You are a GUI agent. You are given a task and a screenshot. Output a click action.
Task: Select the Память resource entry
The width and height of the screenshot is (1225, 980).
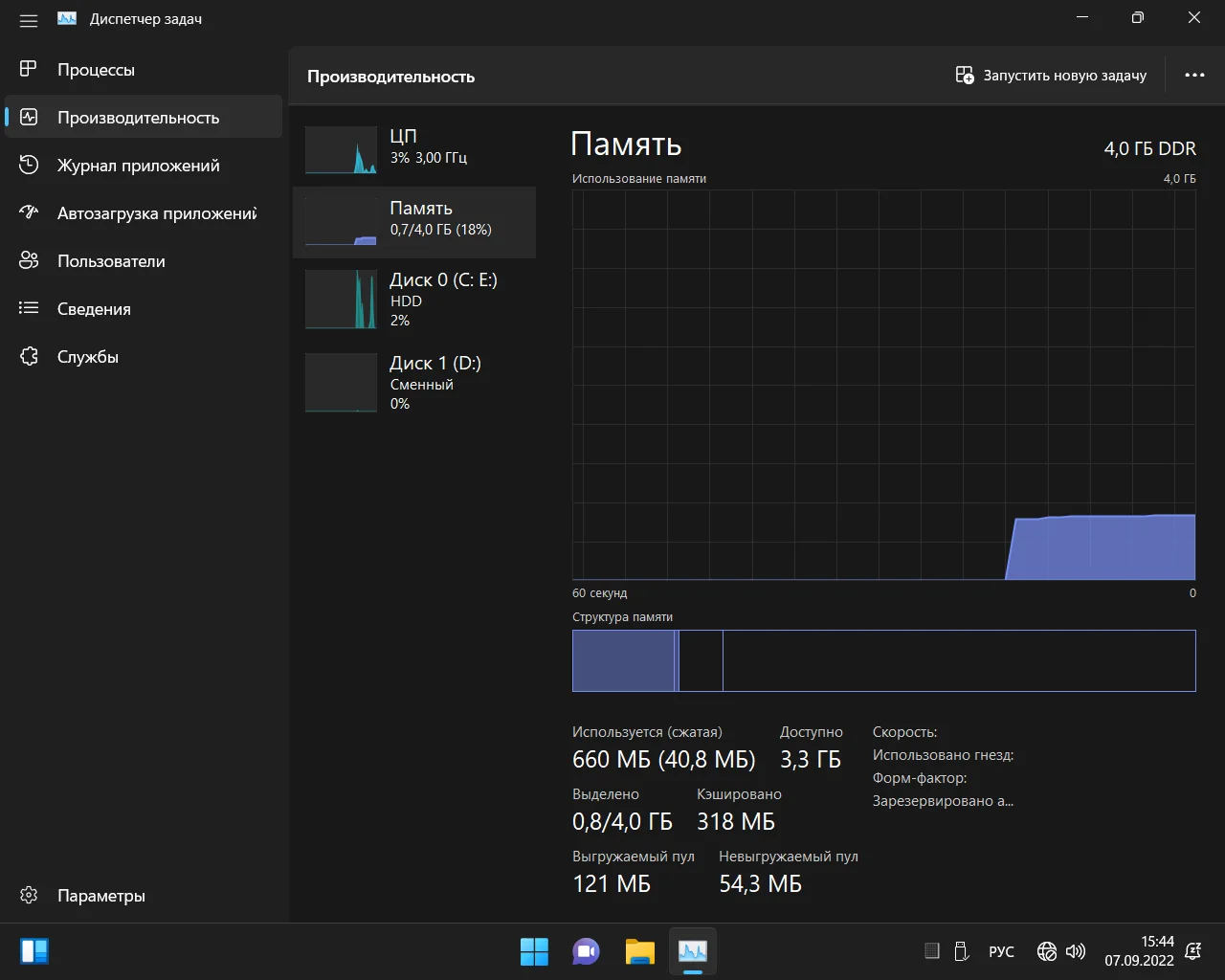414,222
